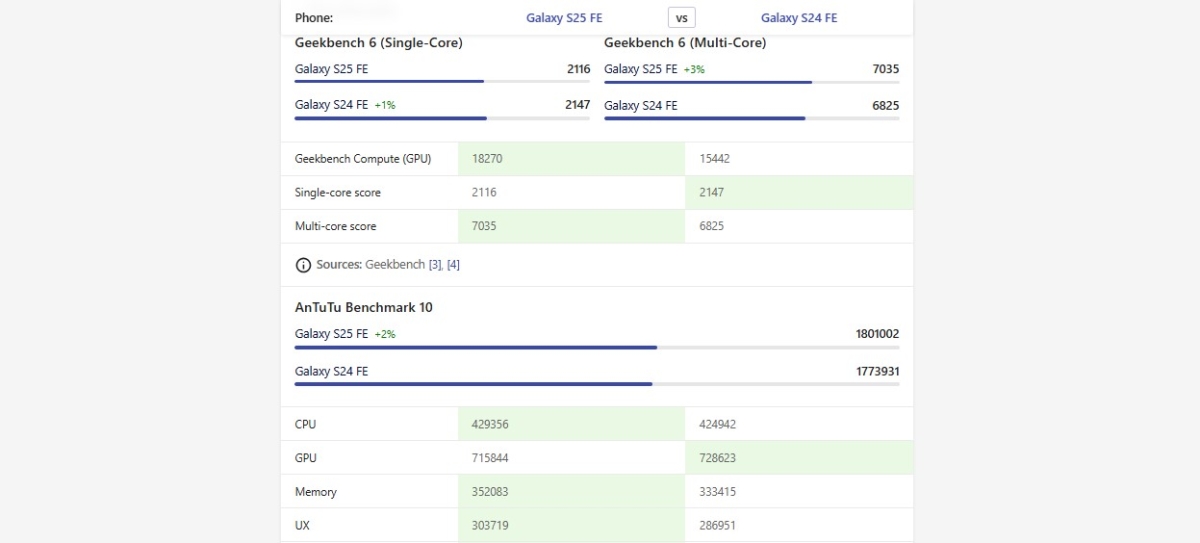Click the UX row label
The width and height of the screenshot is (1200, 543).
coord(303,525)
